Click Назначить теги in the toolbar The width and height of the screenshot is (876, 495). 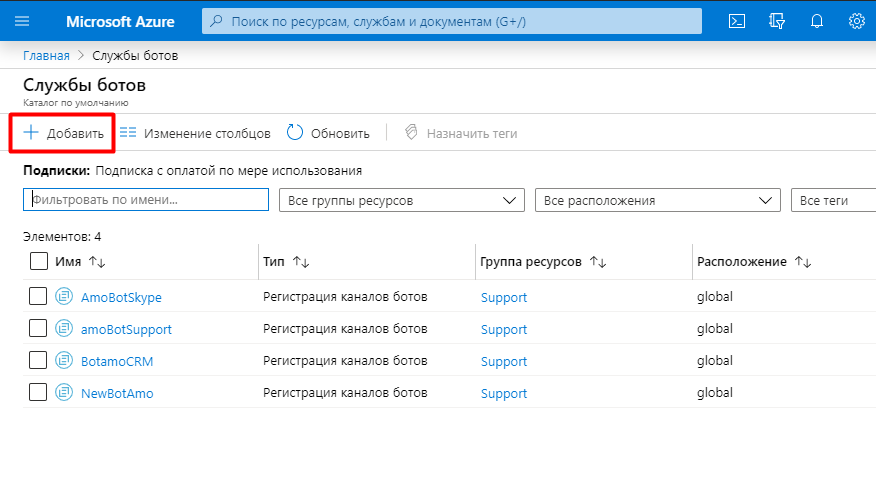(x=461, y=133)
